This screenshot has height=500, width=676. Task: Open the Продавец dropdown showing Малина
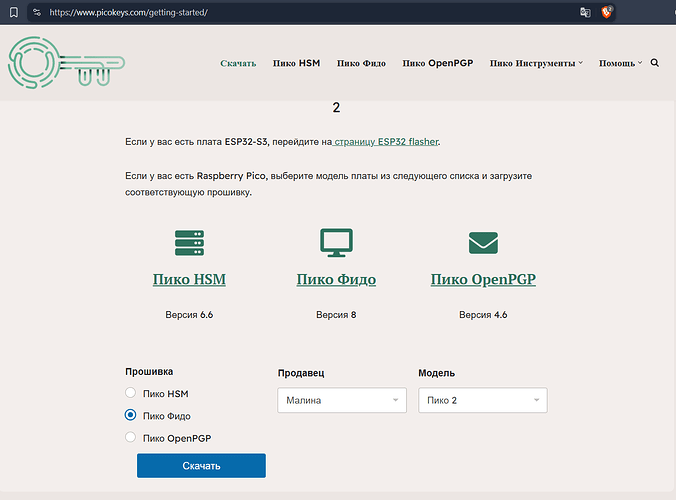click(342, 400)
